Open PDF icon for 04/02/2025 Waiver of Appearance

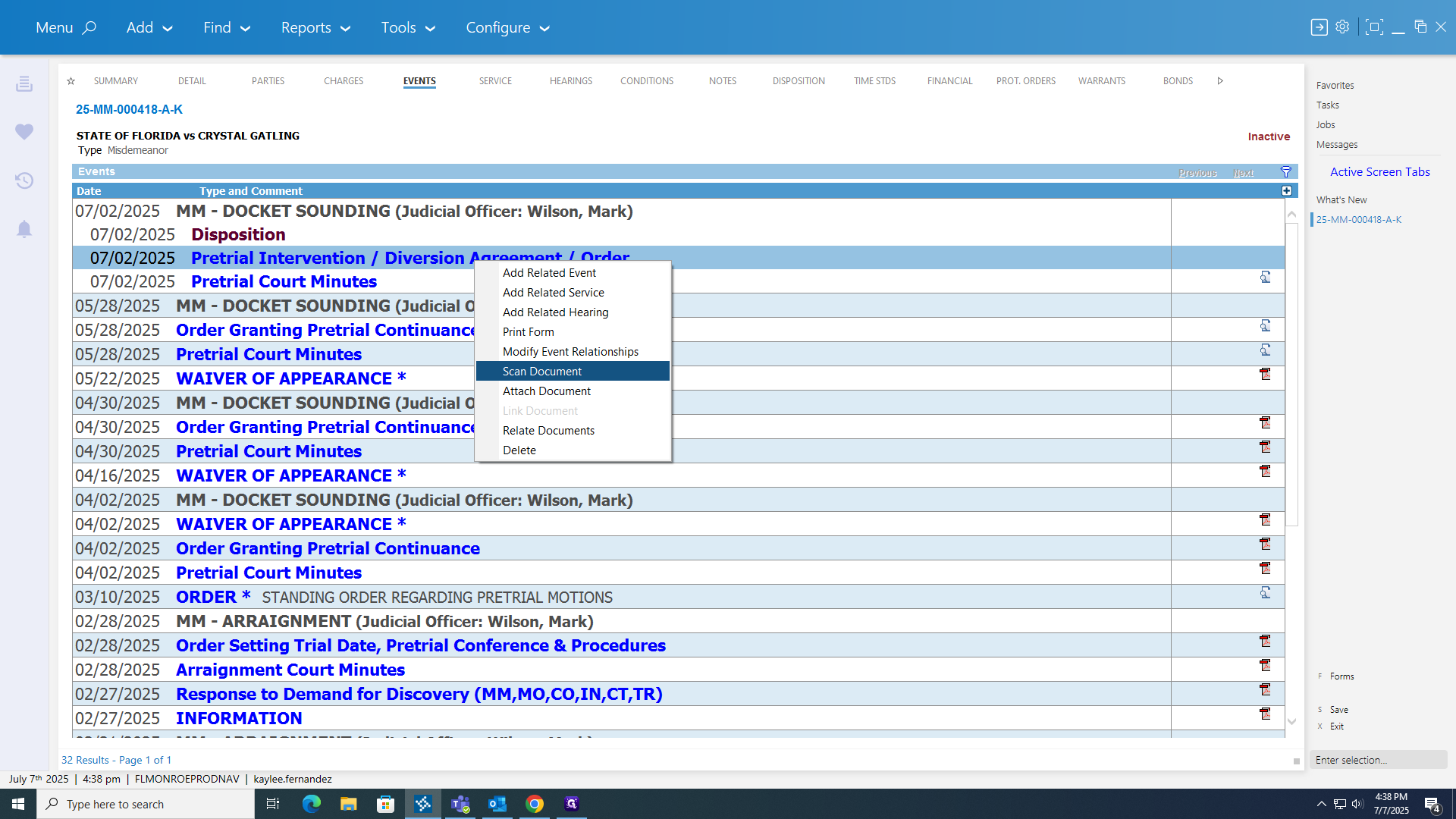click(1265, 520)
